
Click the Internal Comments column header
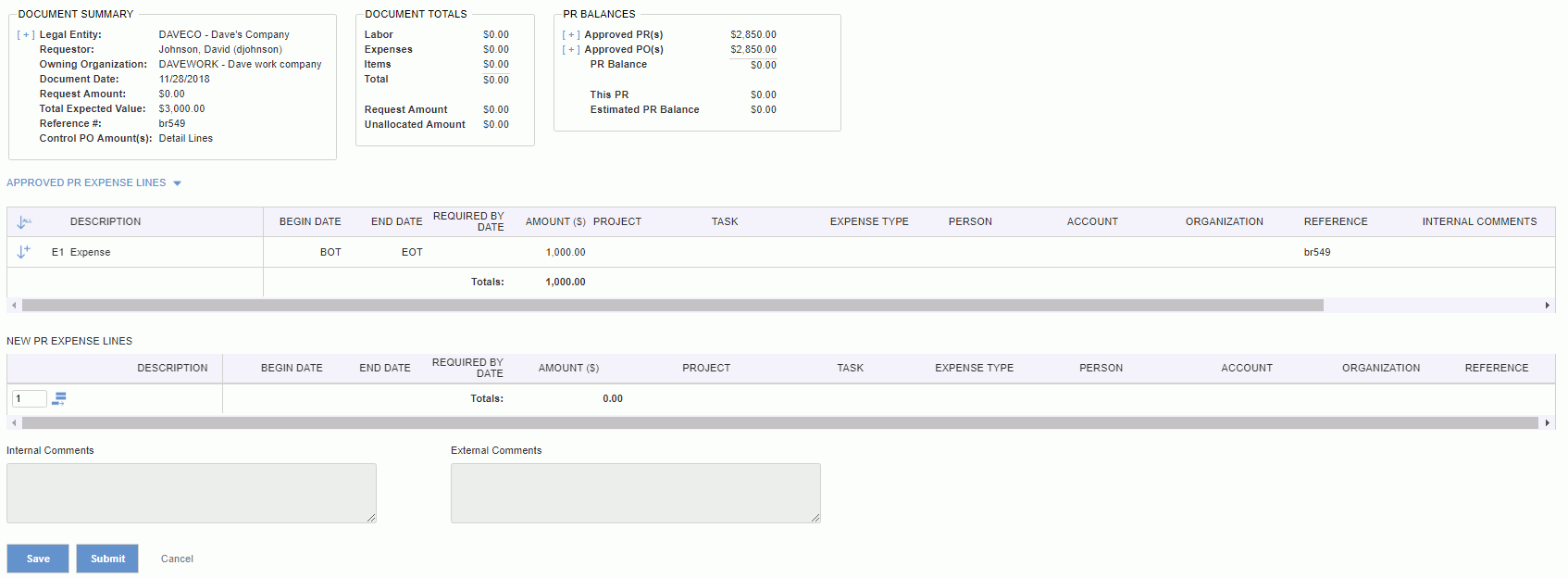click(1479, 221)
